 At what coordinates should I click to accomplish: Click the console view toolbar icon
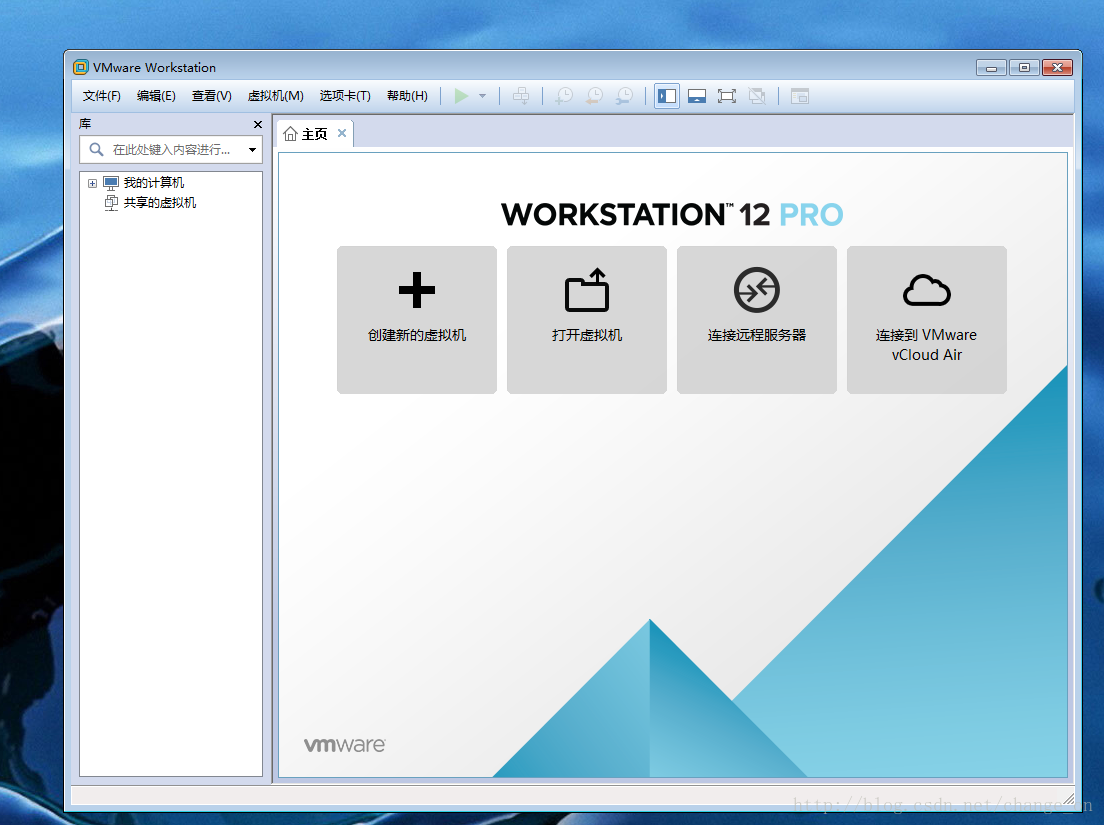click(800, 96)
